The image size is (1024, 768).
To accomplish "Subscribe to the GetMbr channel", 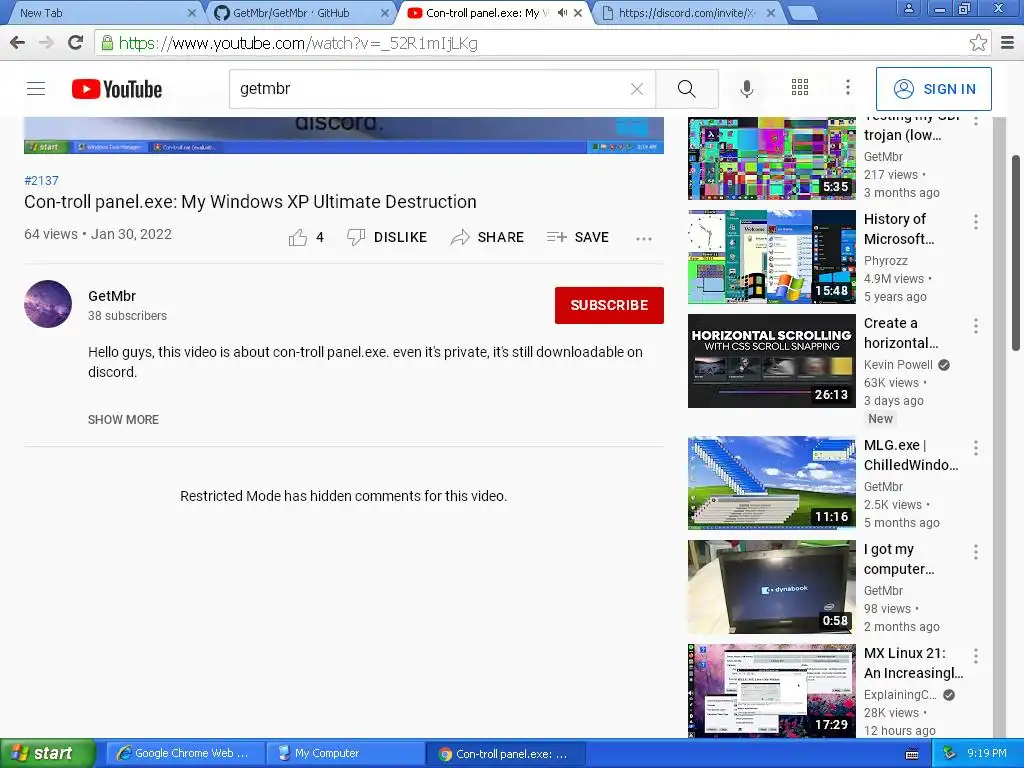I will pyautogui.click(x=609, y=305).
